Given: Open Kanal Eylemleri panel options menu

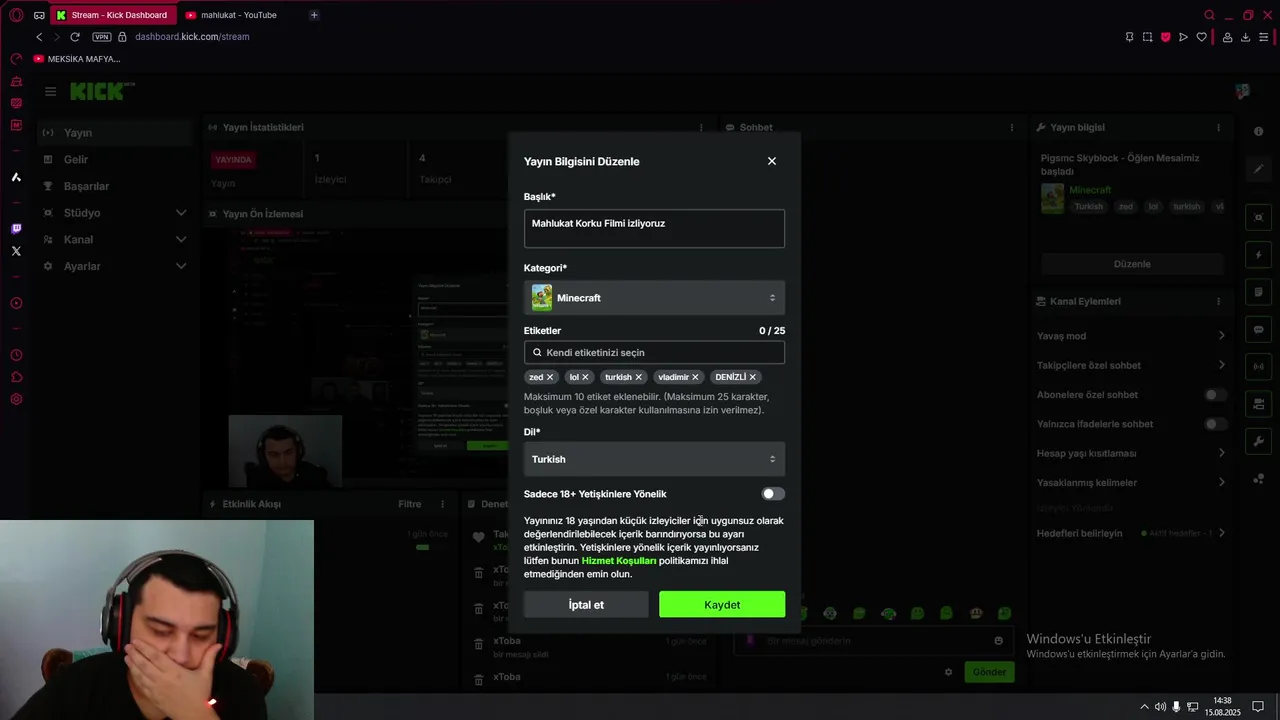Looking at the screenshot, I should tap(1218, 302).
